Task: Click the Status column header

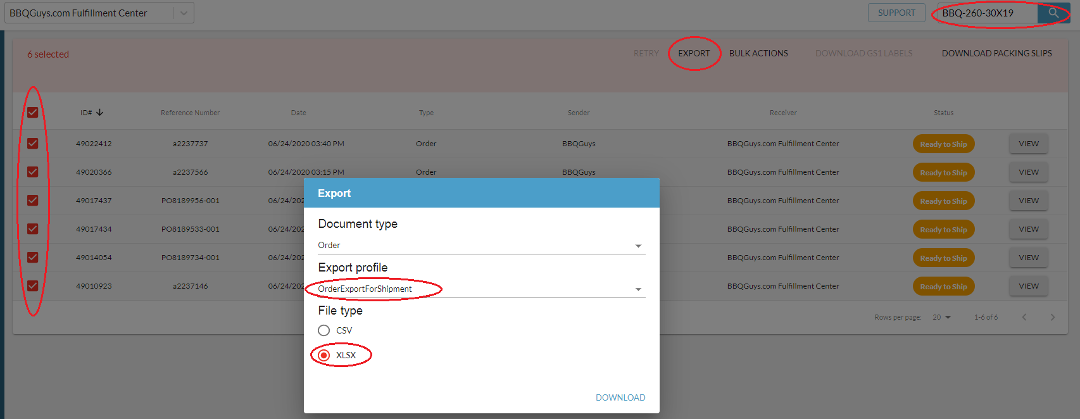Action: pyautogui.click(x=944, y=112)
